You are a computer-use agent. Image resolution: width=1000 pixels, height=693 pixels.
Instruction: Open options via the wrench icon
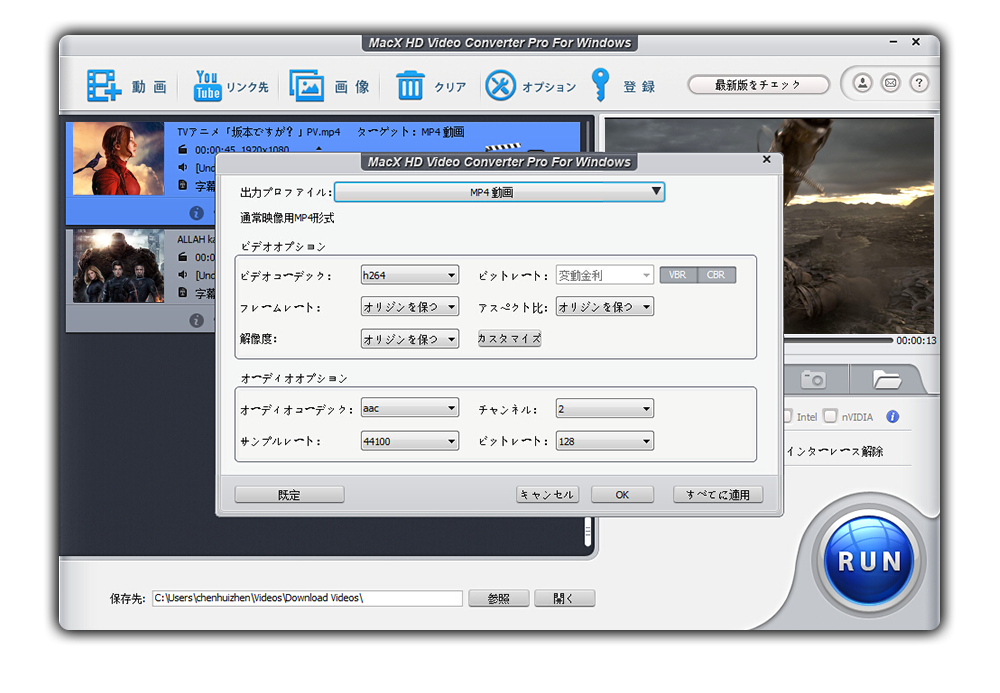[501, 85]
